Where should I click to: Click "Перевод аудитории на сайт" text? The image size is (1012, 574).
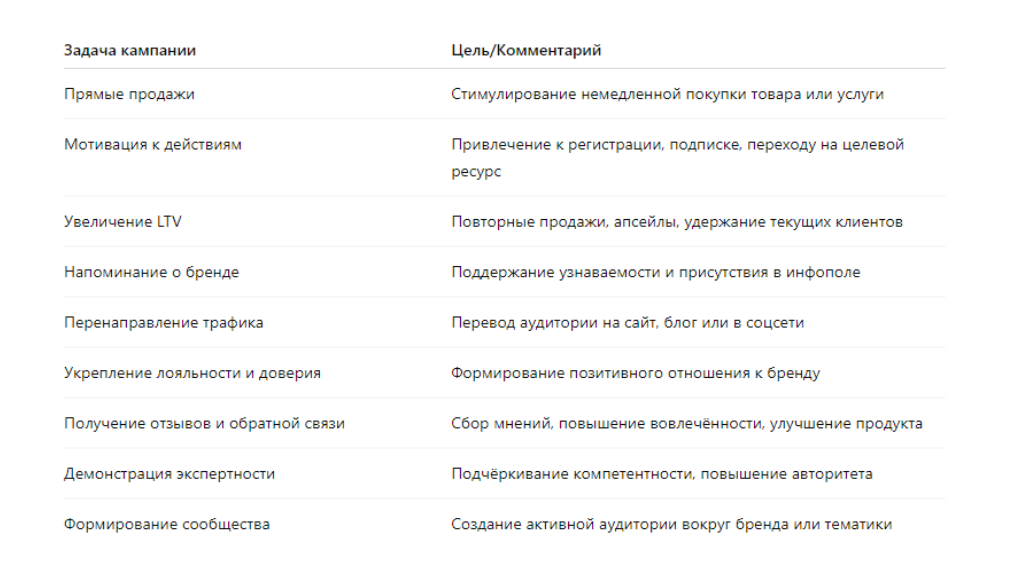(x=560, y=322)
